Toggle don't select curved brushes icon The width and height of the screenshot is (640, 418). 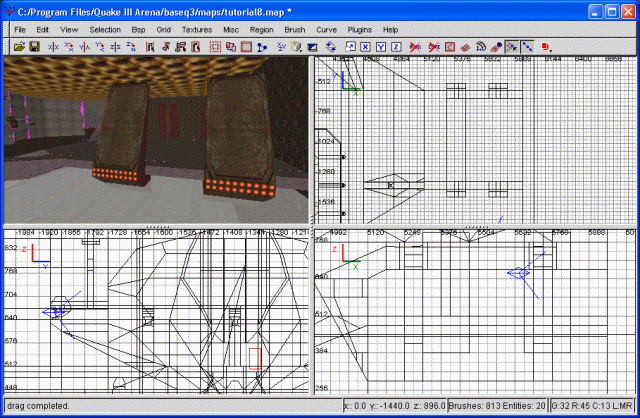coord(415,47)
